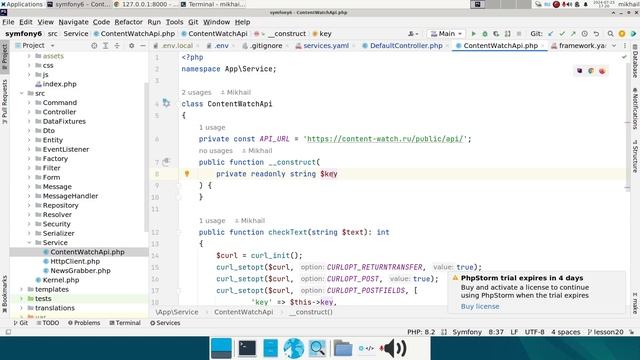Start debugging with the bug icon
The width and height of the screenshot is (640, 360).
point(485,34)
